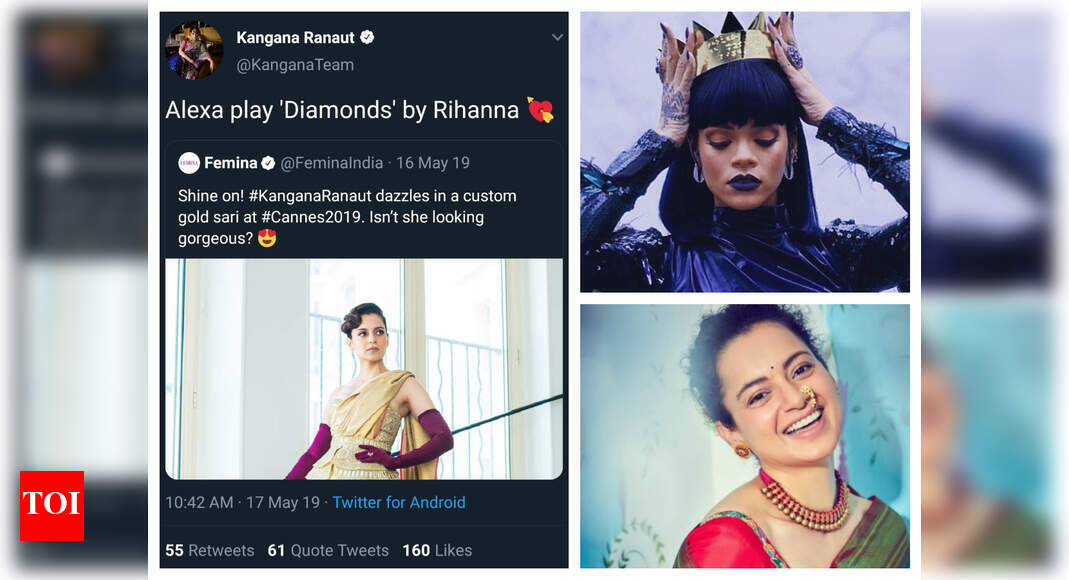Open the Rihanna crown photo

(x=745, y=152)
